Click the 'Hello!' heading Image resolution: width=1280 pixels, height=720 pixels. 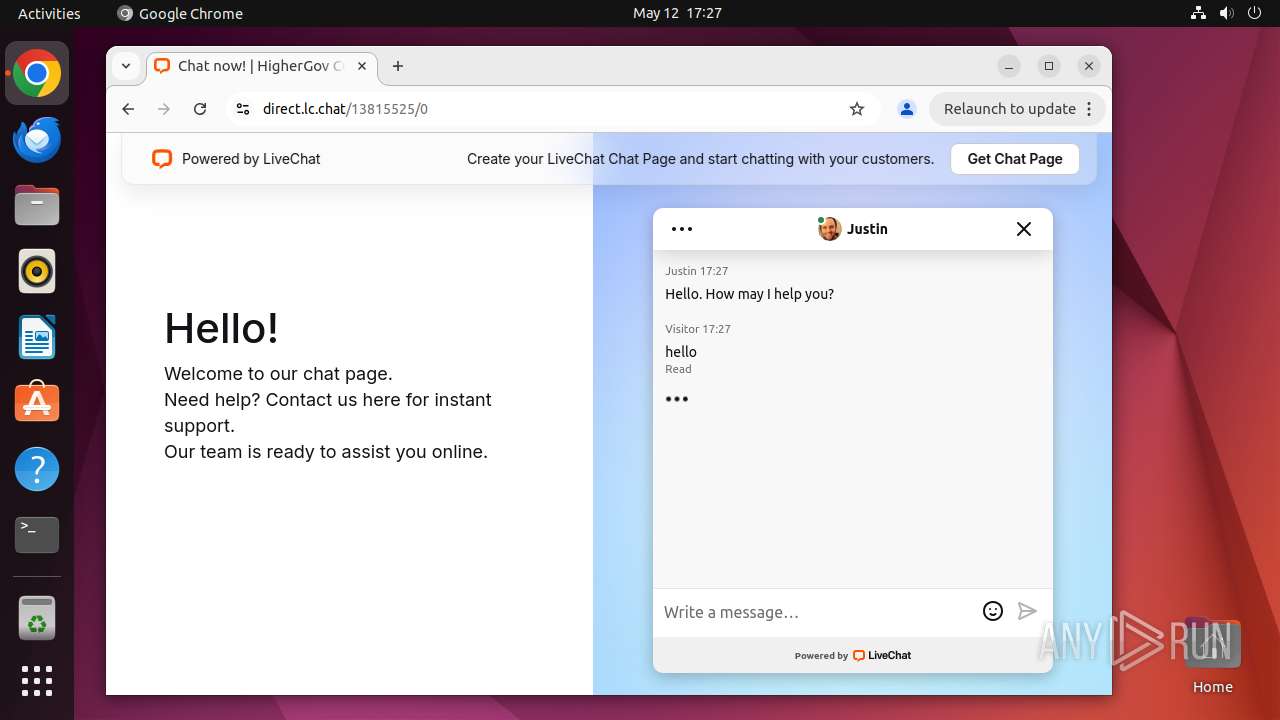(x=221, y=328)
